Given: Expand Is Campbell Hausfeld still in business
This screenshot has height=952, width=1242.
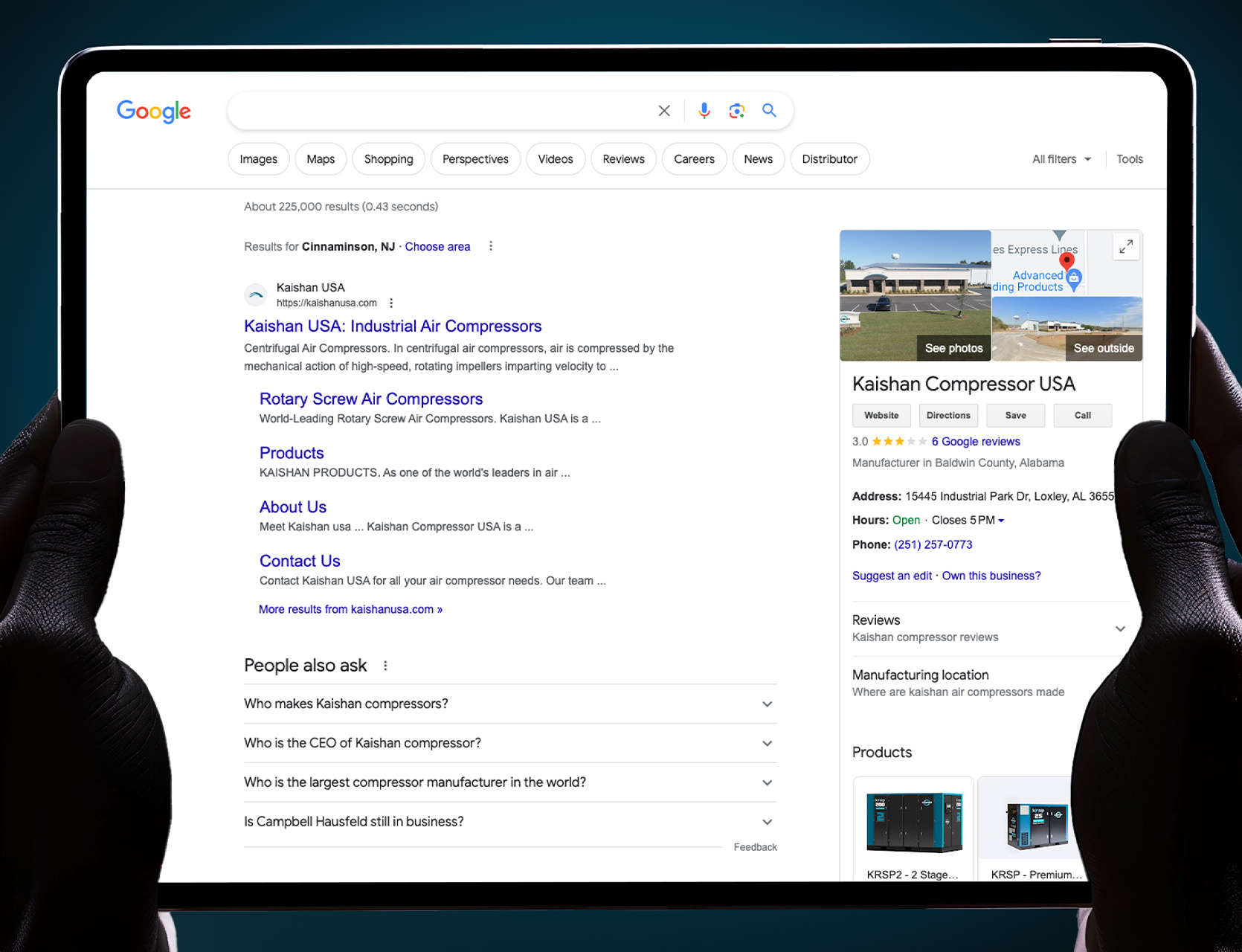Looking at the screenshot, I should pos(510,822).
